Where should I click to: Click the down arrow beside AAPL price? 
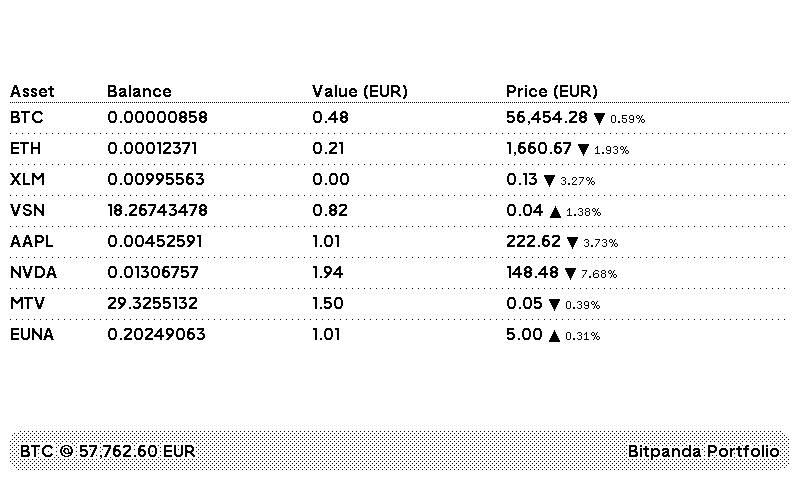click(572, 243)
